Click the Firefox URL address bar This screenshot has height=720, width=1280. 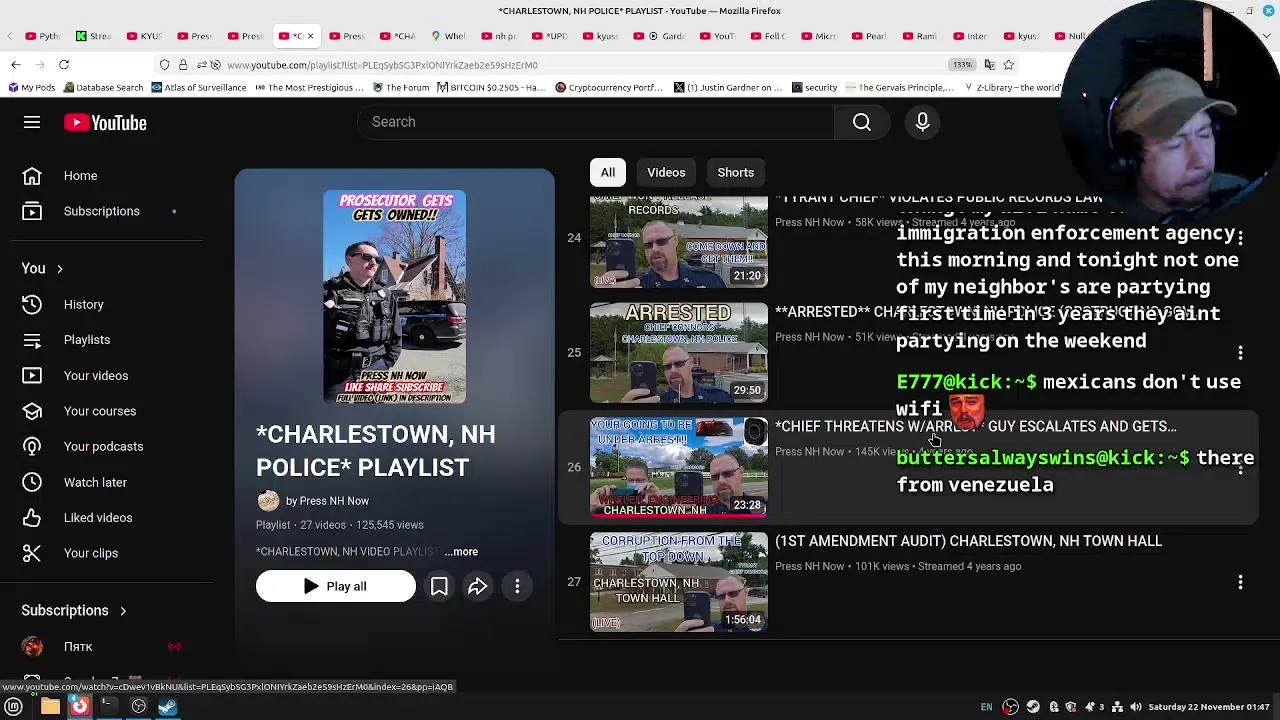[x=580, y=65]
